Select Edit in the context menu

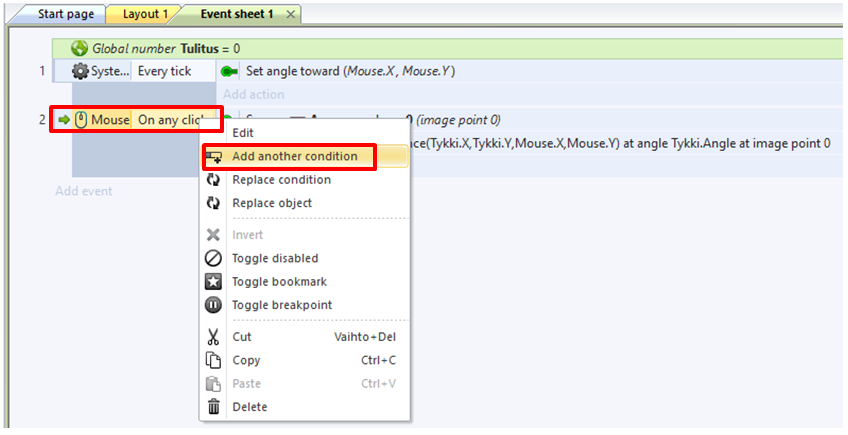(x=243, y=132)
